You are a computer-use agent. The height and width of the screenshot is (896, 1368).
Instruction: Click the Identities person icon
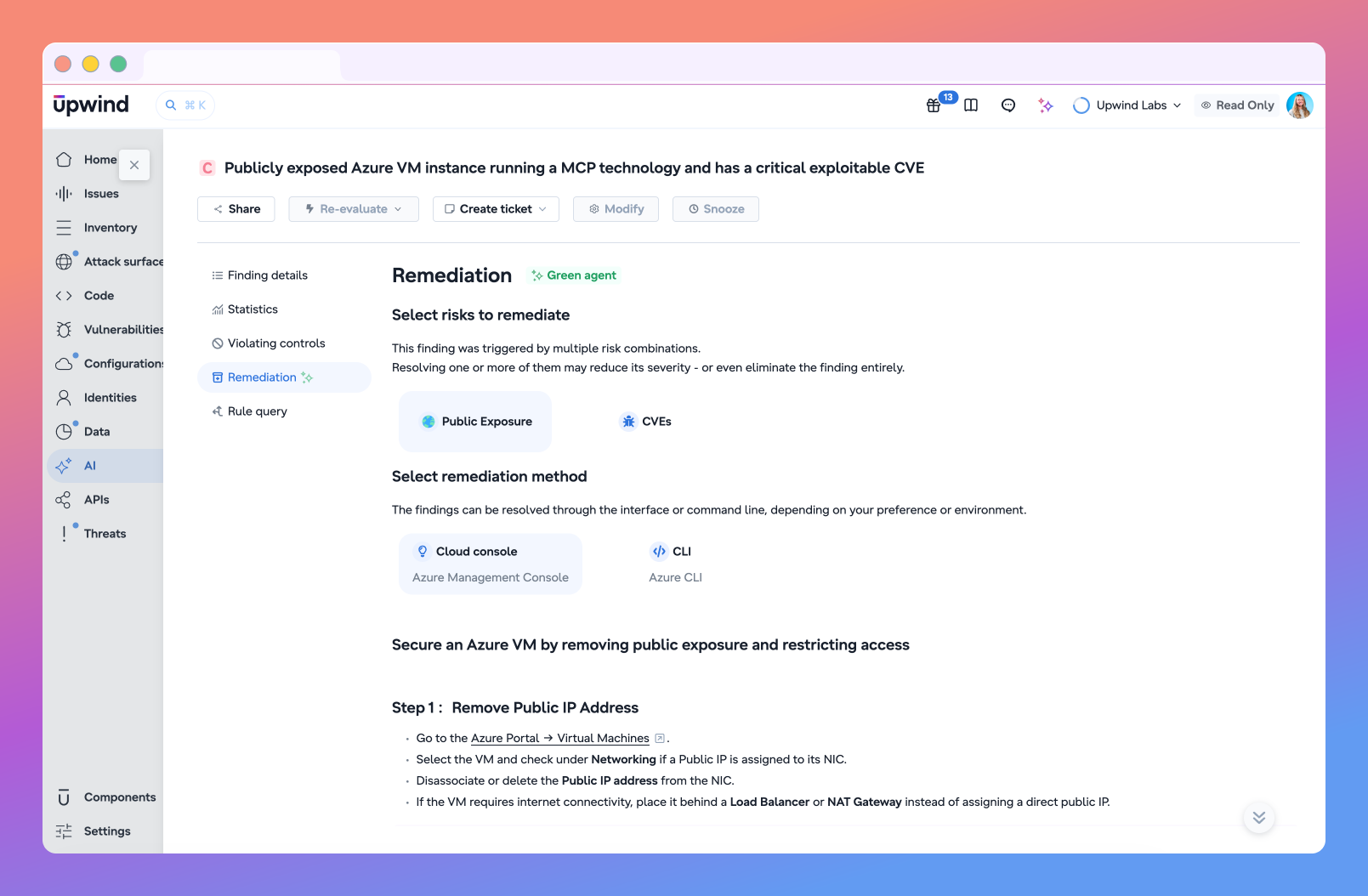tap(64, 398)
